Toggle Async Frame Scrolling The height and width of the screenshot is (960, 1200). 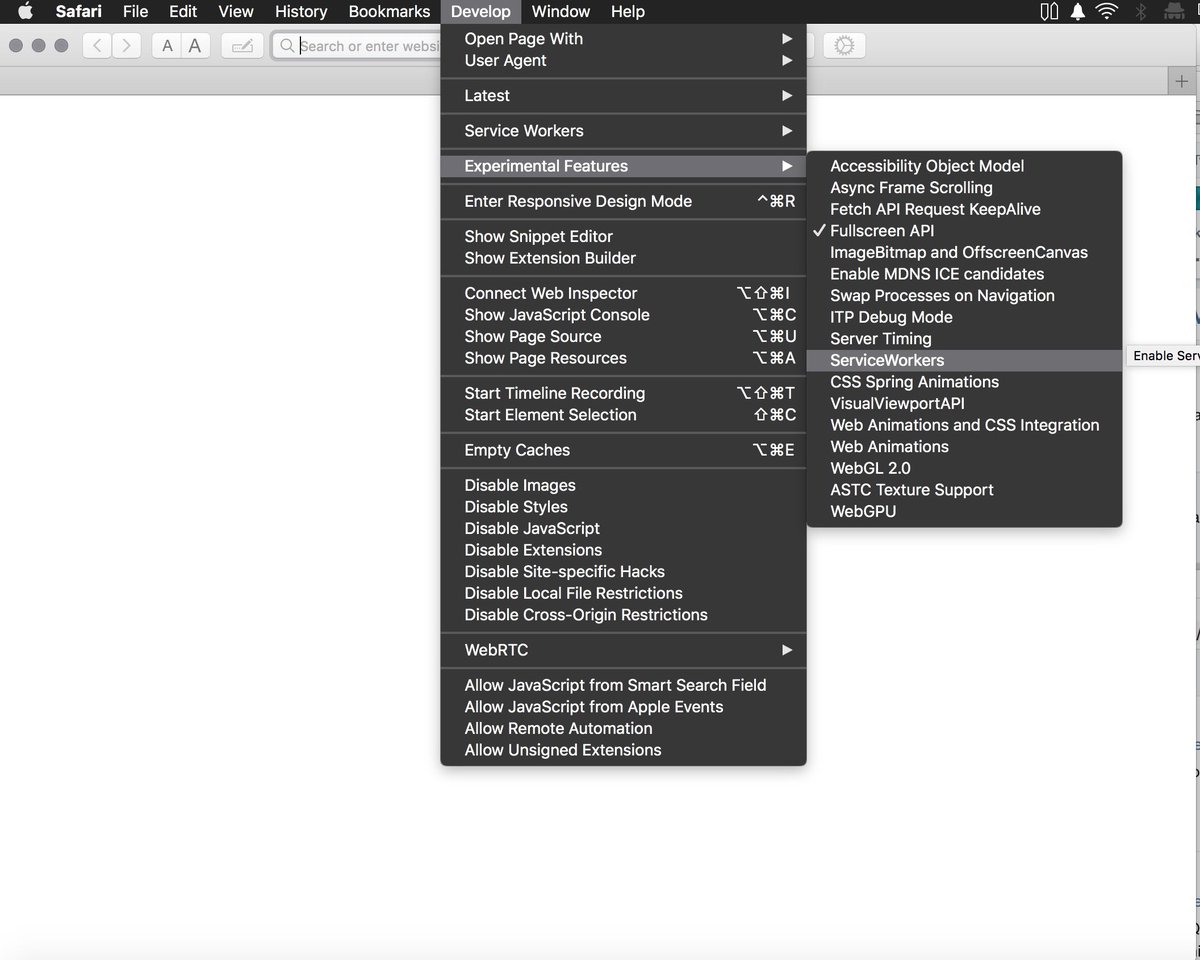coord(964,188)
